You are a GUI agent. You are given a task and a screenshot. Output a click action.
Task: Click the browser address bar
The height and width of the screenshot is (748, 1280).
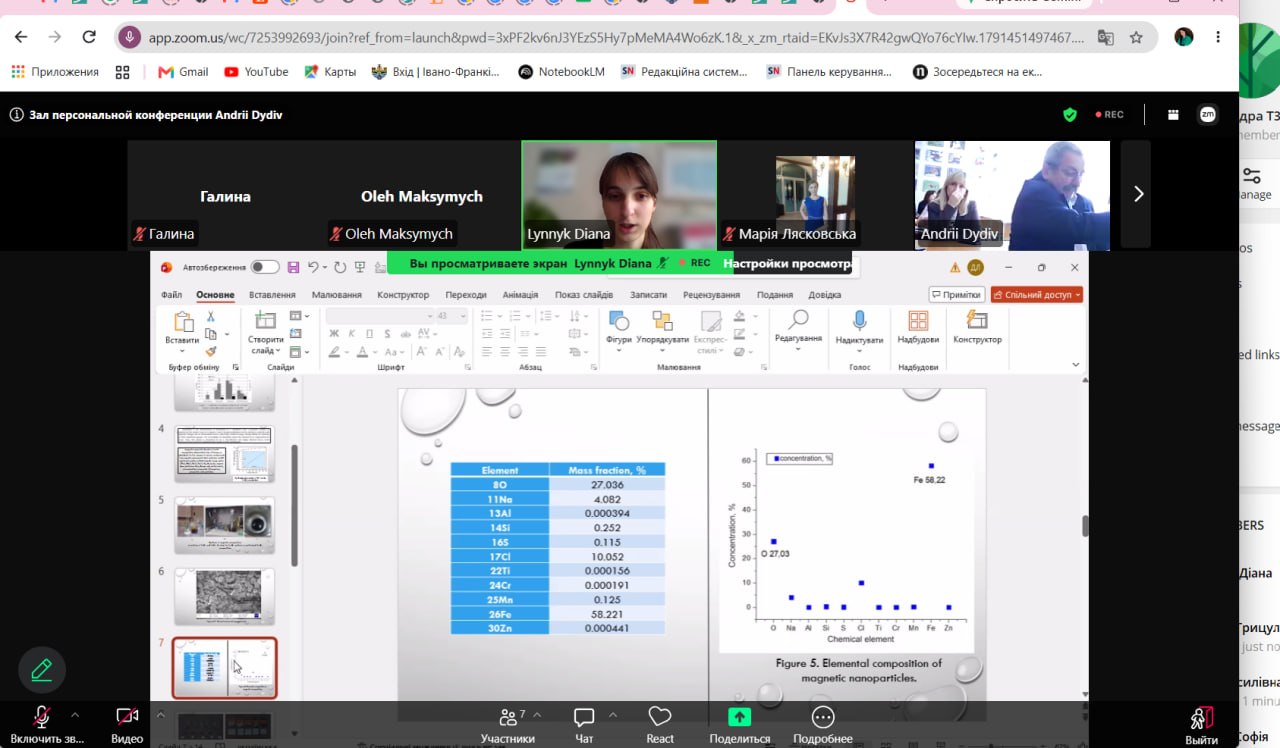[616, 38]
